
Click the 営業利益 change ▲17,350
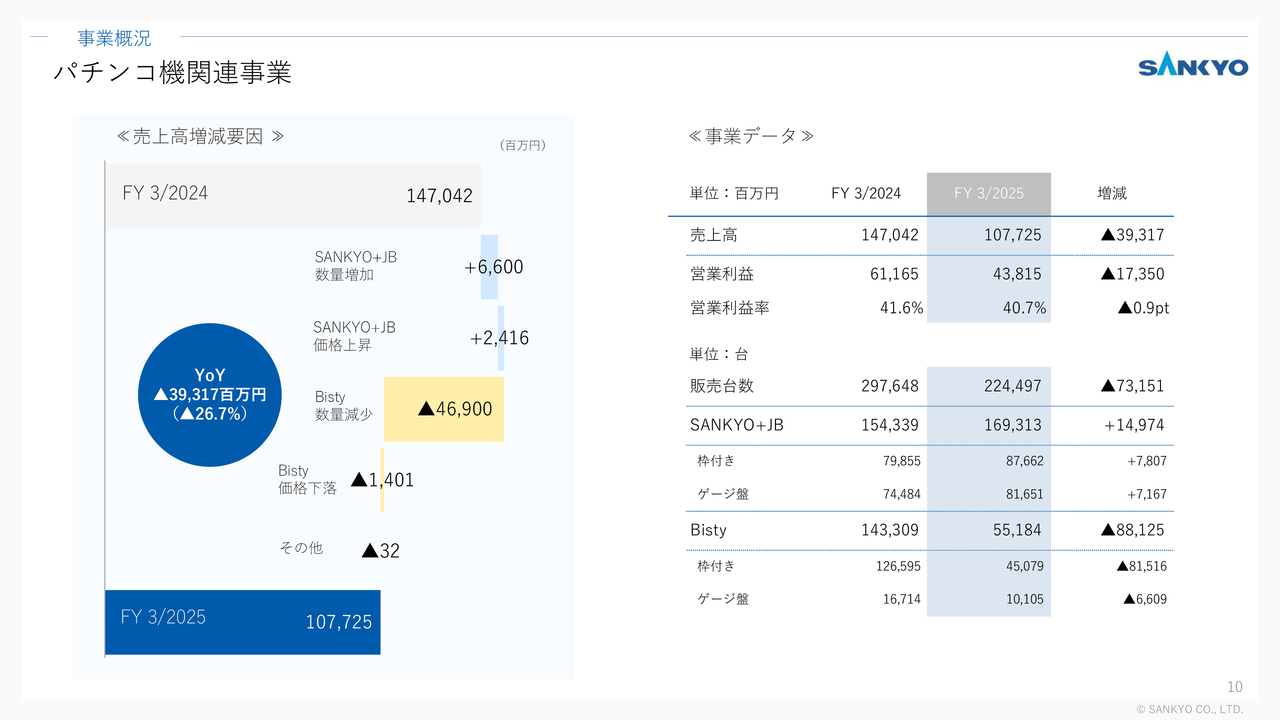[1132, 273]
